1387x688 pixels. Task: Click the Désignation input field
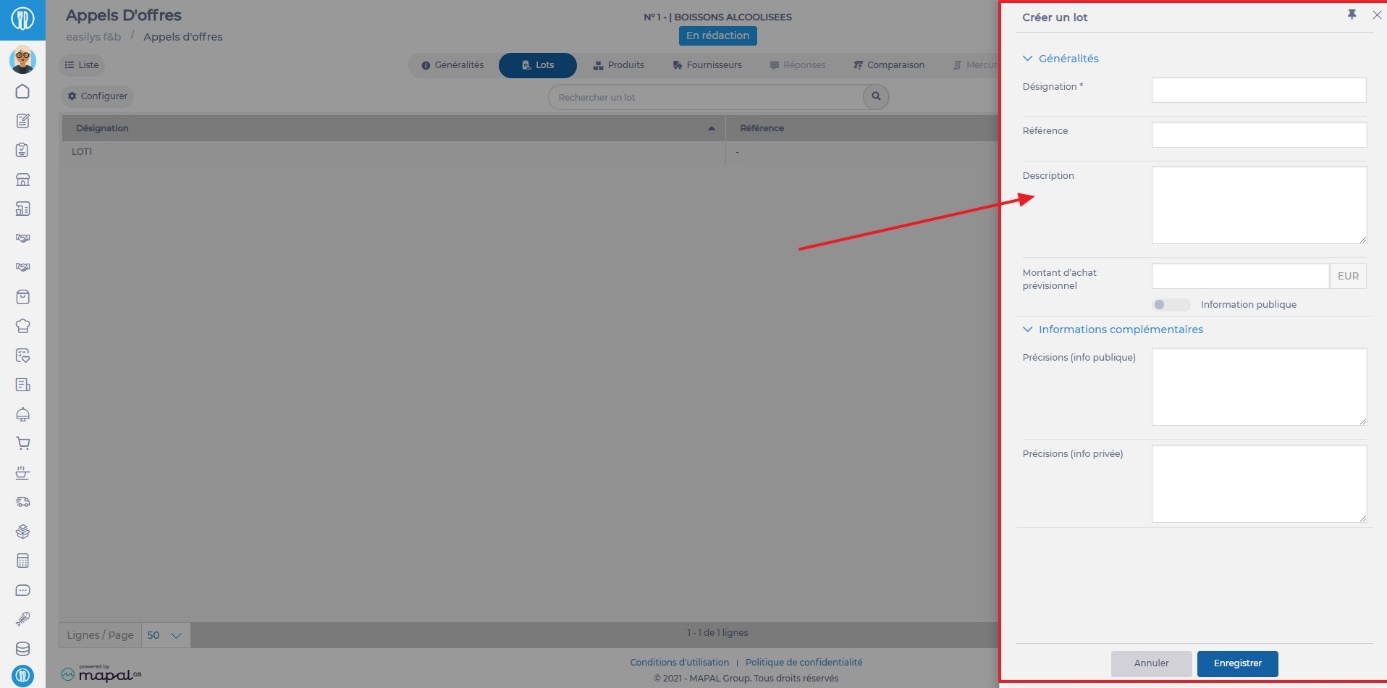(1258, 90)
